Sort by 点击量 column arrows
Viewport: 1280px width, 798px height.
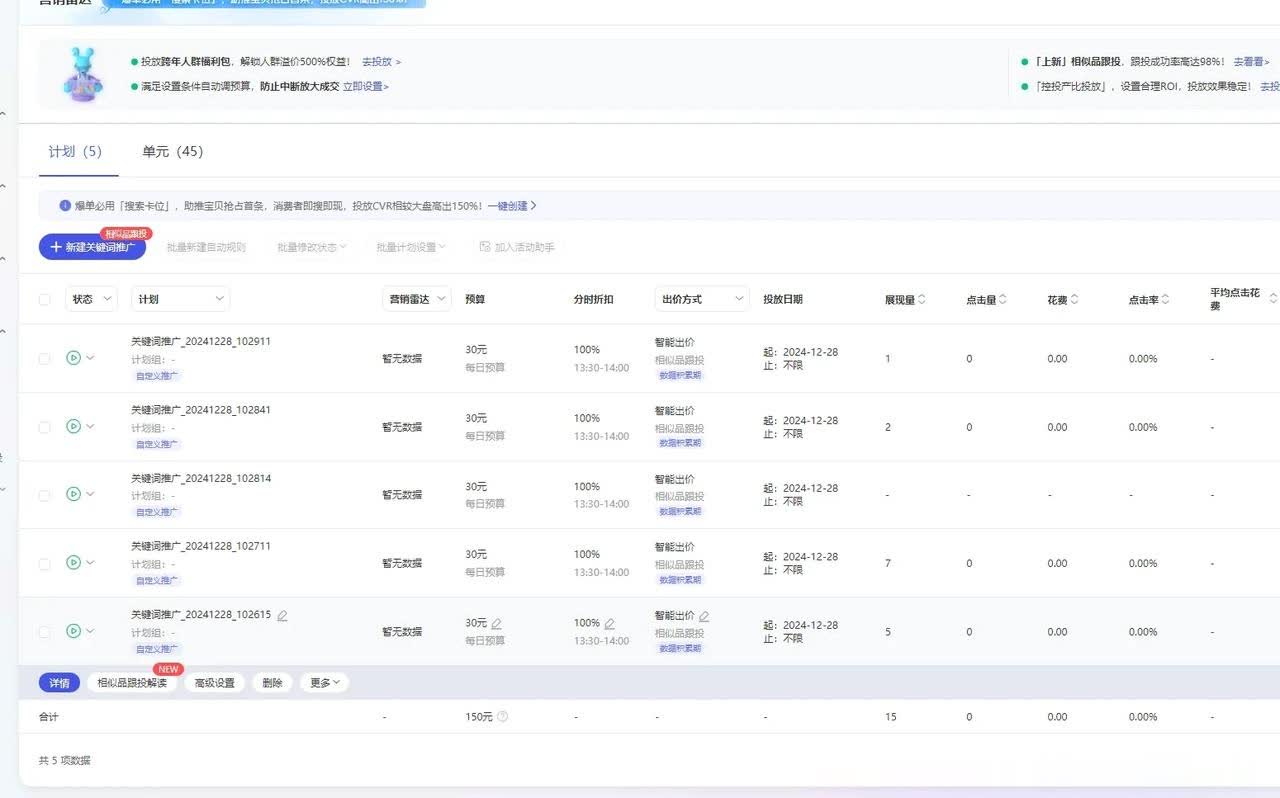1002,299
